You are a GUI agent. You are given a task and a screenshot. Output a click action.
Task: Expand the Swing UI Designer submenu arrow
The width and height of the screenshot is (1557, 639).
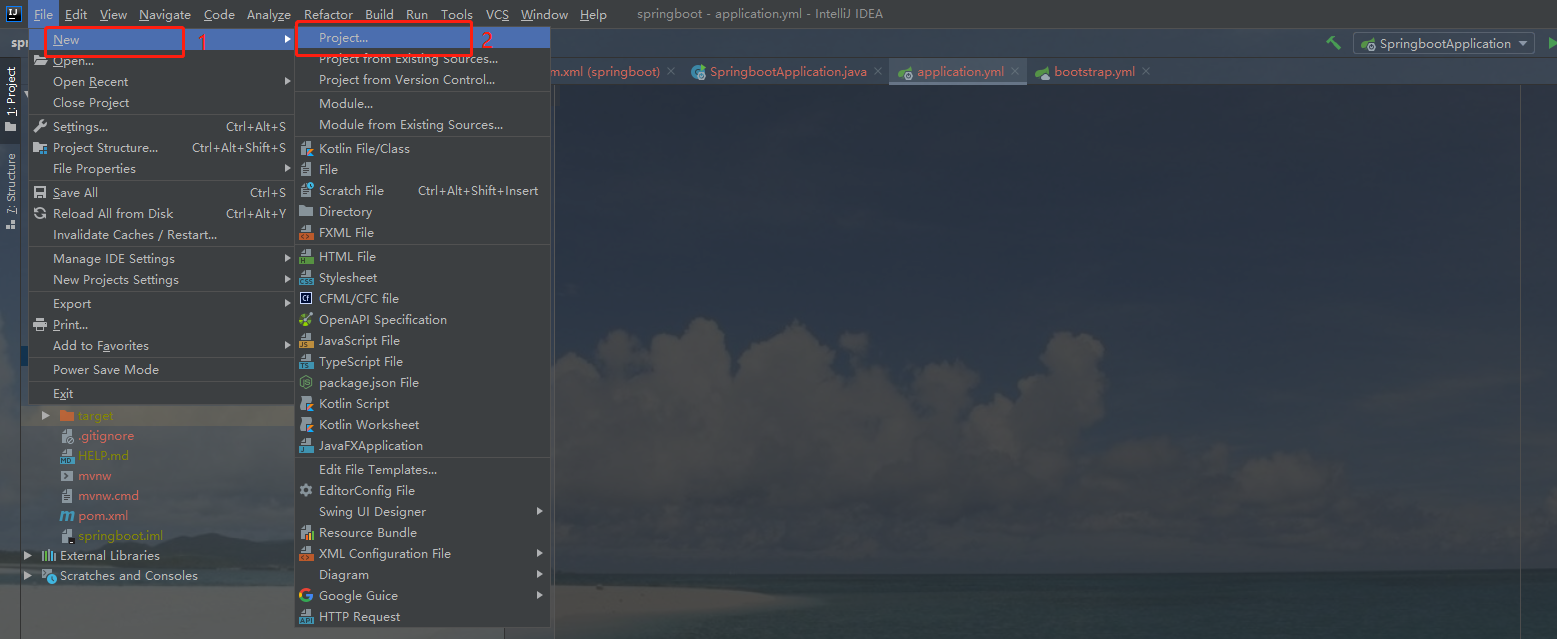(x=540, y=512)
